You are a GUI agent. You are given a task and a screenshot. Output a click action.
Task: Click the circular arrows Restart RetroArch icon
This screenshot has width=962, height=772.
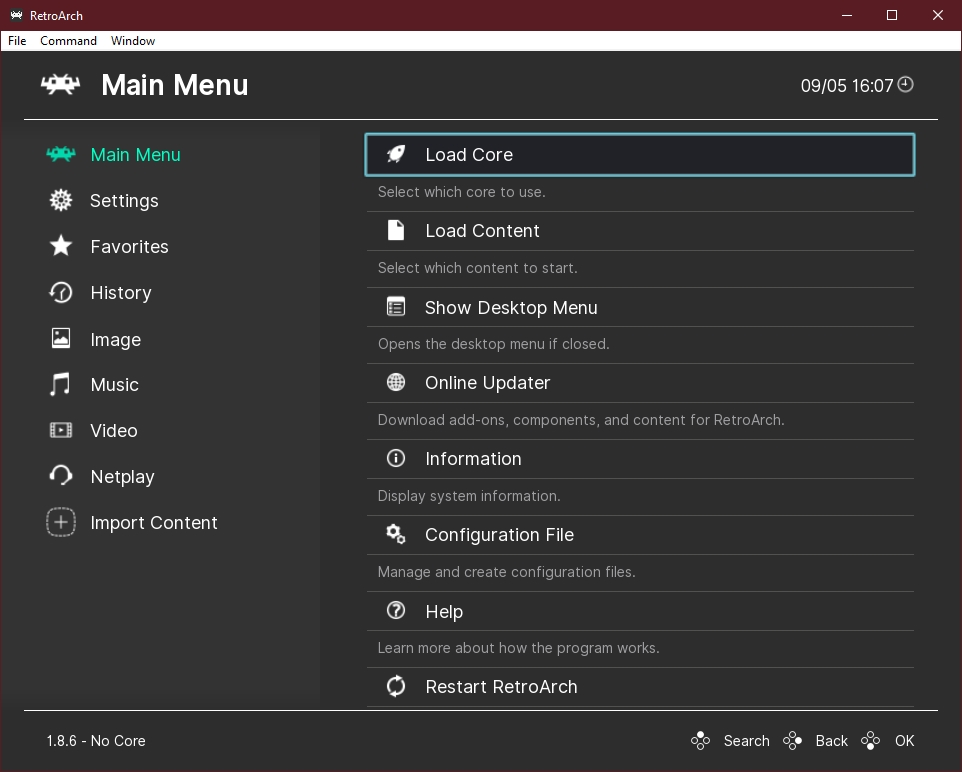396,687
